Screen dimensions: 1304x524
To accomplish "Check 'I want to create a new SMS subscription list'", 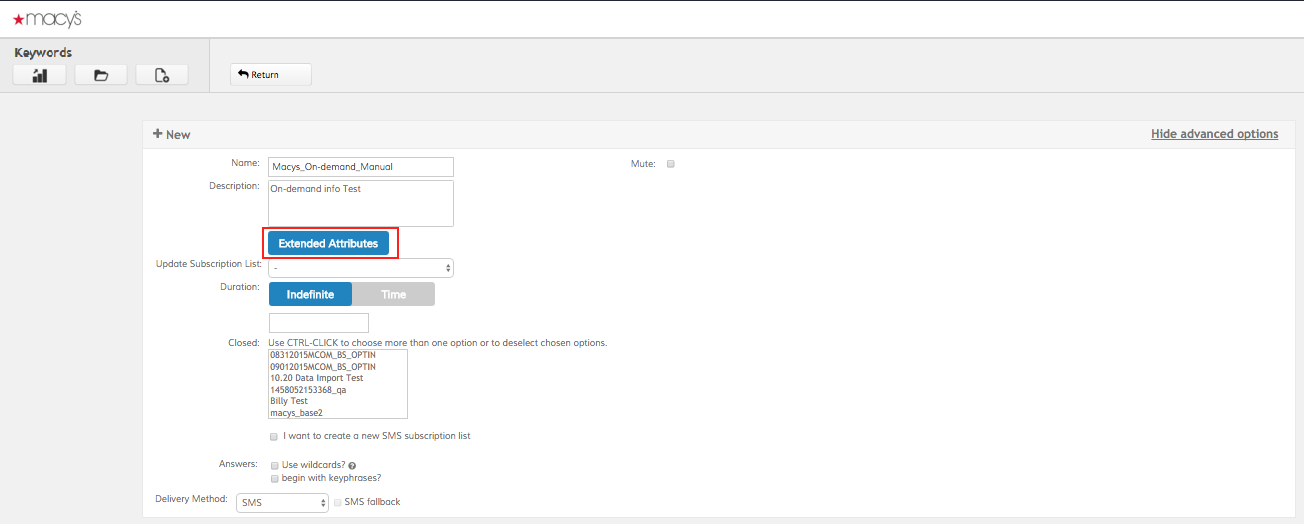I will pyautogui.click(x=274, y=436).
